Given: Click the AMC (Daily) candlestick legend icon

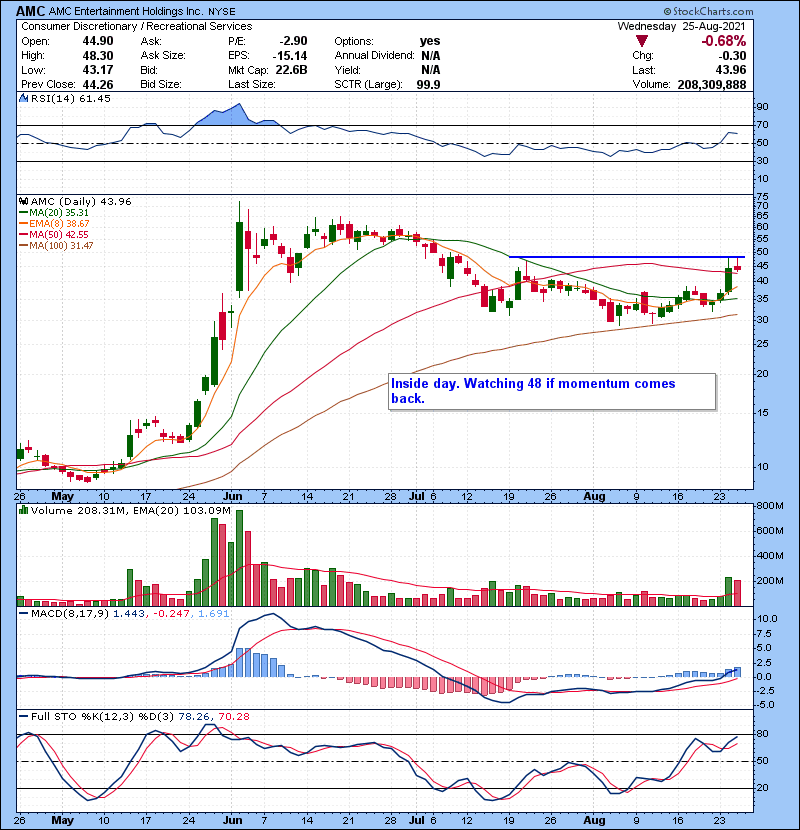Looking at the screenshot, I should pyautogui.click(x=23, y=201).
